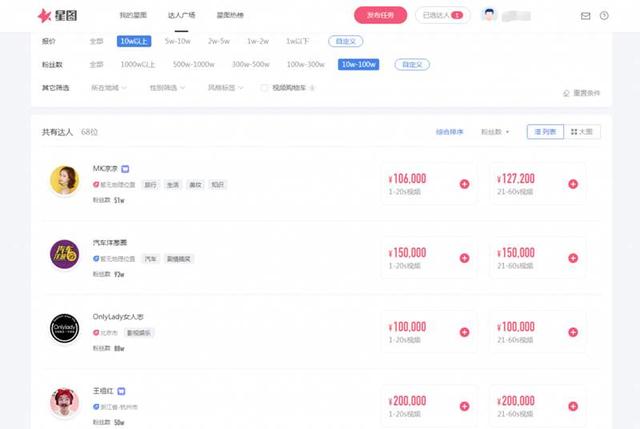Image resolution: width=640 pixels, height=429 pixels.
Task: Expand the 风格标签 dropdown
Action: [x=226, y=88]
